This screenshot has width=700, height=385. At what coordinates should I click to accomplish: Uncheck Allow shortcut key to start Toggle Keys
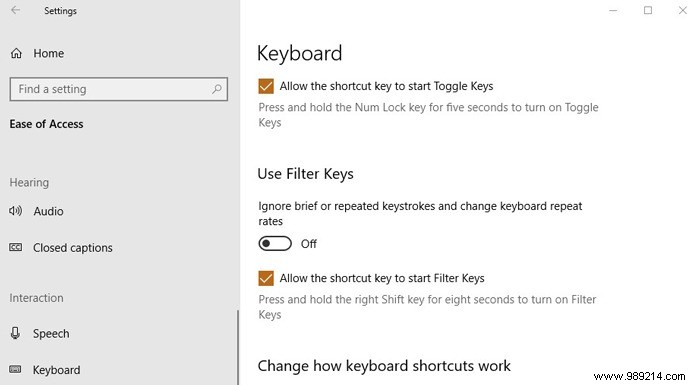pyautogui.click(x=266, y=86)
